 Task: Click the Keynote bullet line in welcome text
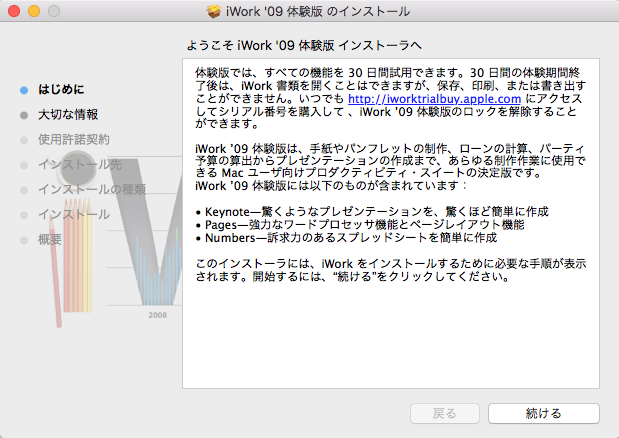[x=372, y=212]
